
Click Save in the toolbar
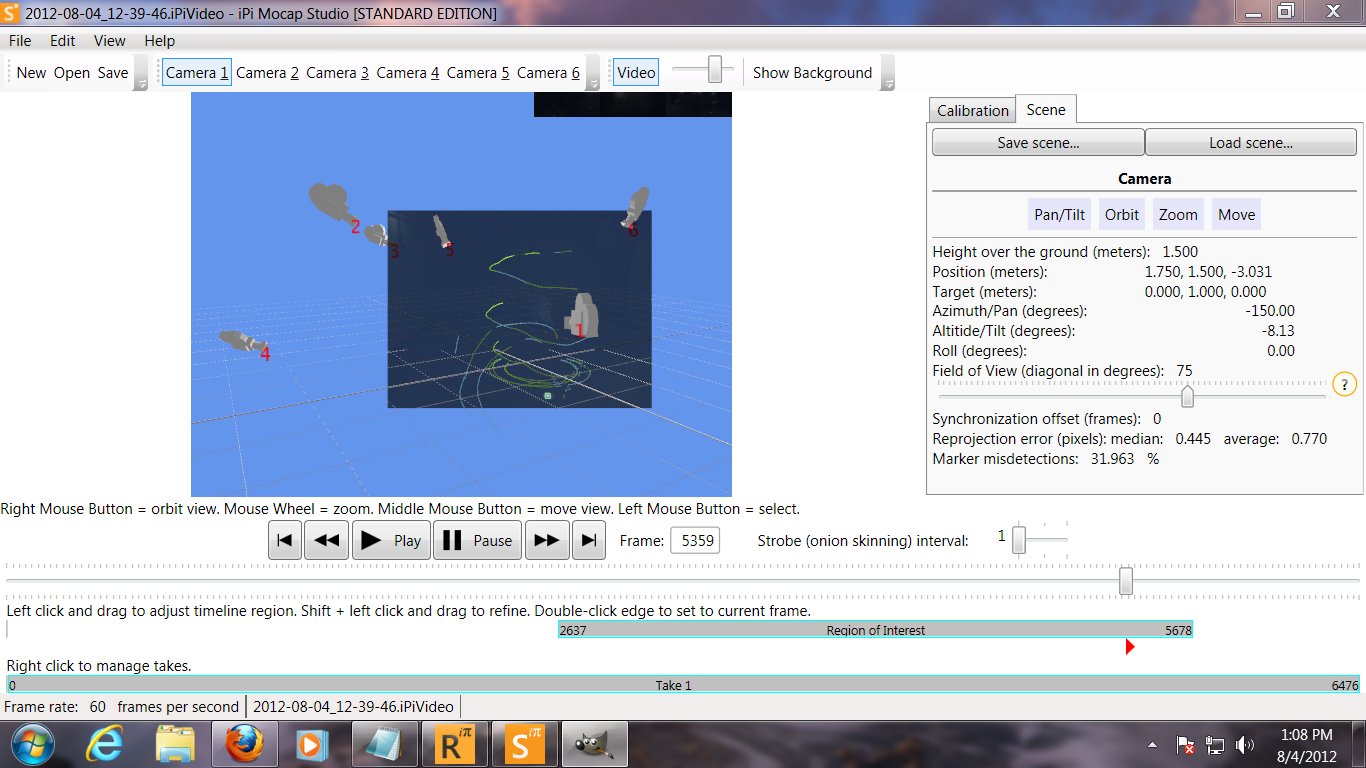click(x=113, y=72)
